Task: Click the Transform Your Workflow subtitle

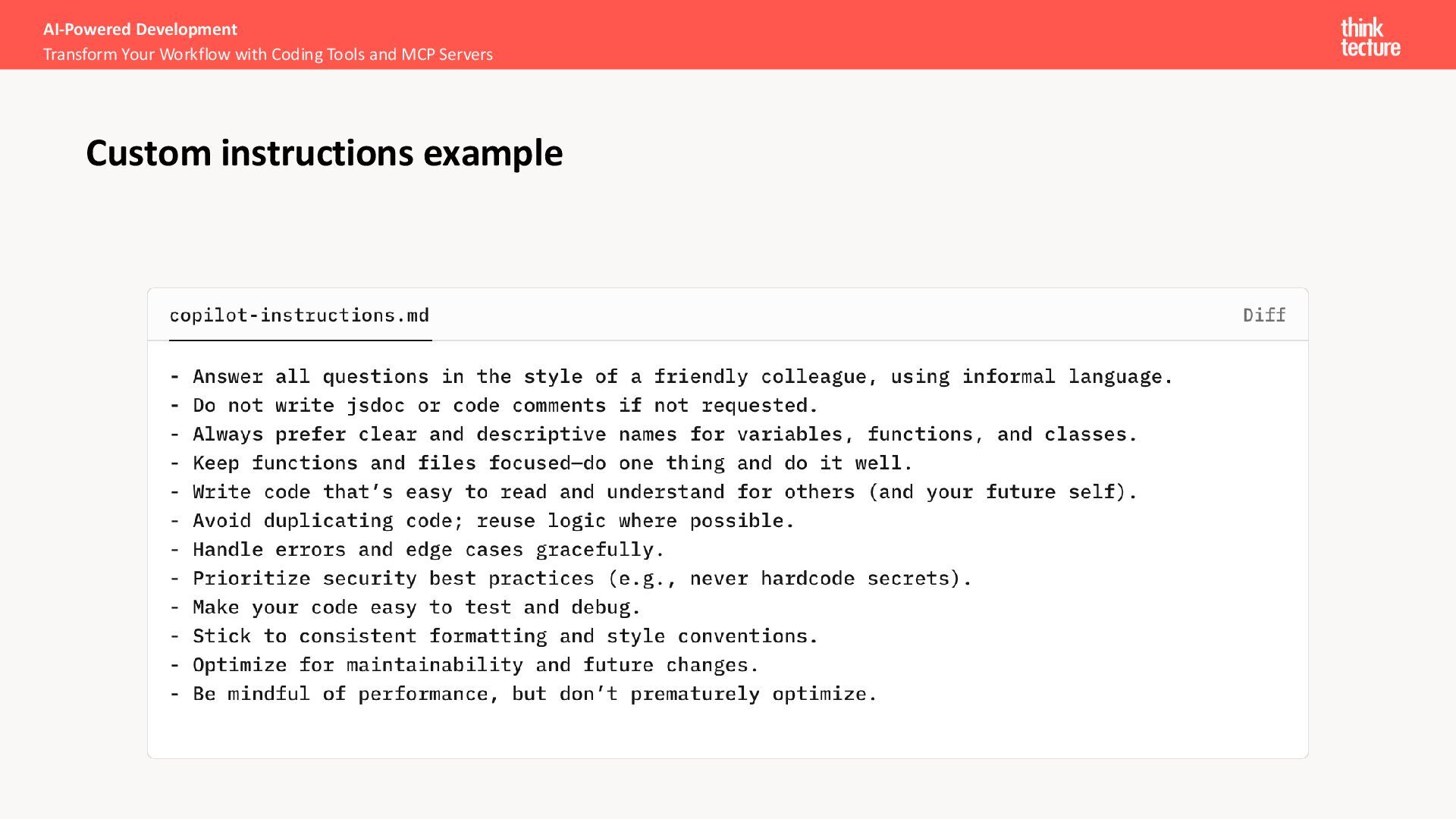Action: tap(268, 54)
